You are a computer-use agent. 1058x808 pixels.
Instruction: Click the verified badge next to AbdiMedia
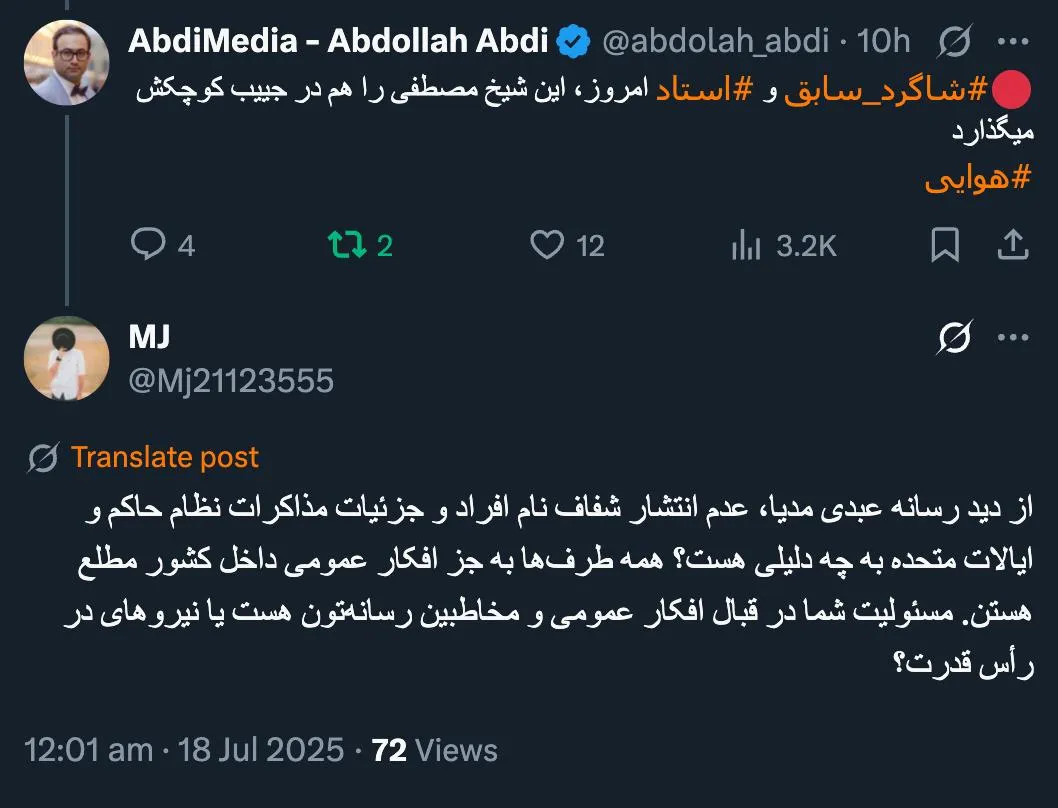tap(570, 41)
